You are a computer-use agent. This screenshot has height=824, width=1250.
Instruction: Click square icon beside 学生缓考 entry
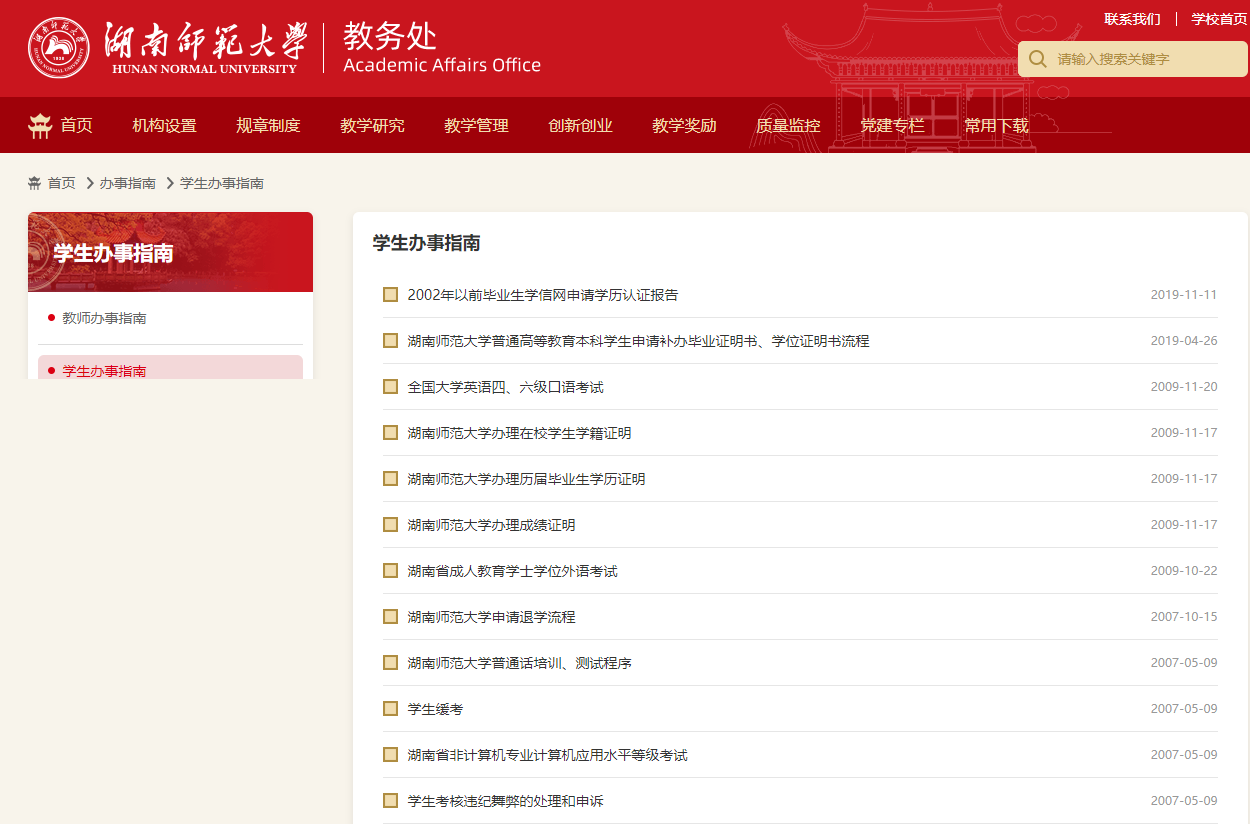point(391,709)
